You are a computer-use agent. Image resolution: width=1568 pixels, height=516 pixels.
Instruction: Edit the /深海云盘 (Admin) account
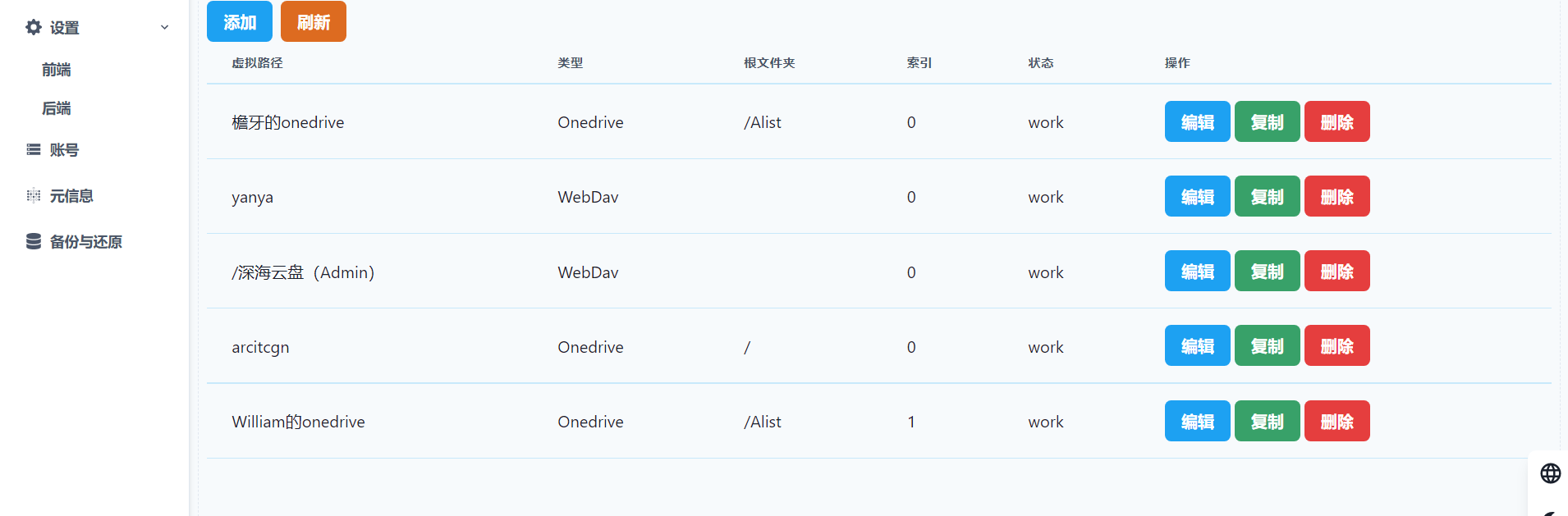click(x=1197, y=271)
